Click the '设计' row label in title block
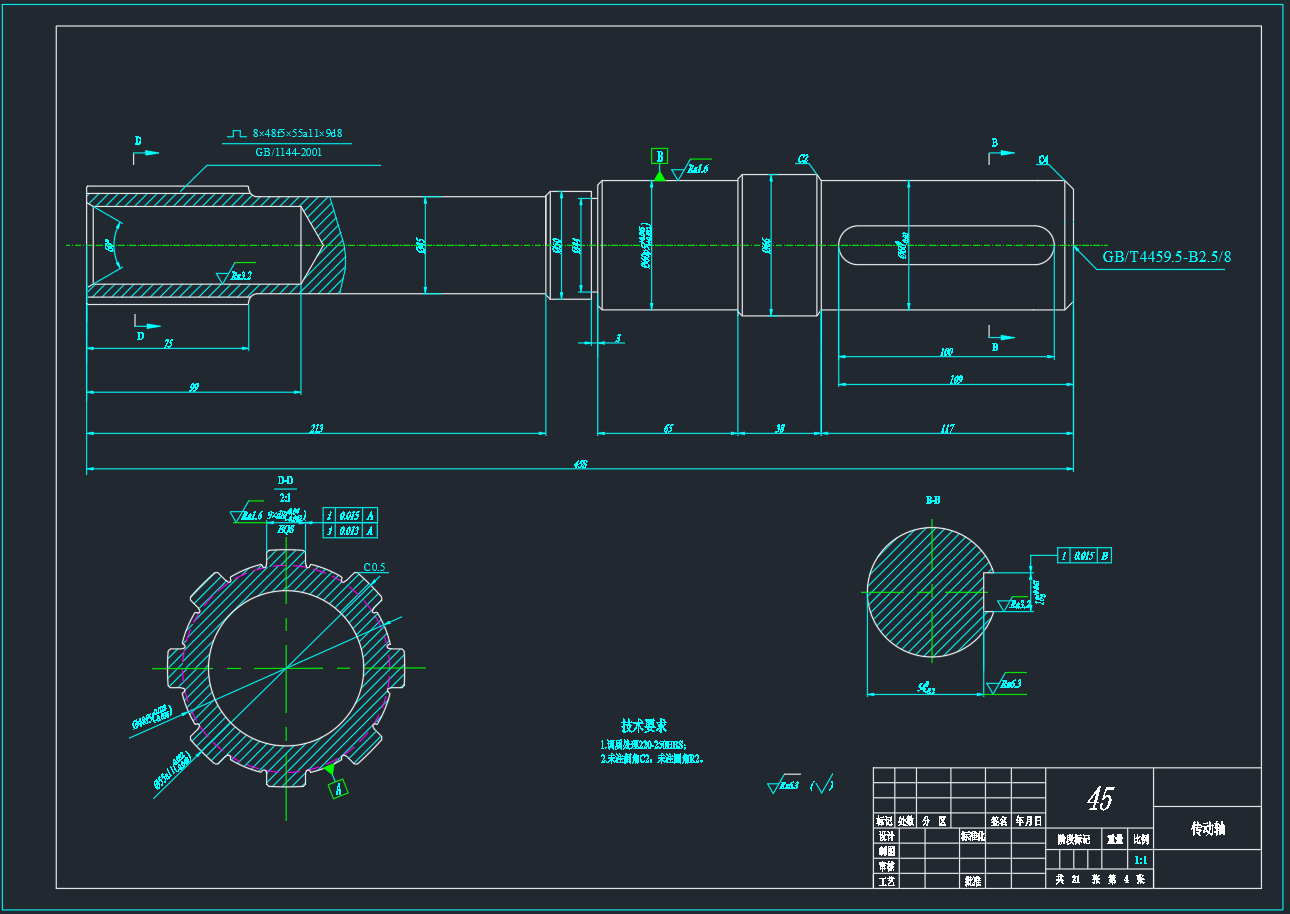 point(886,836)
